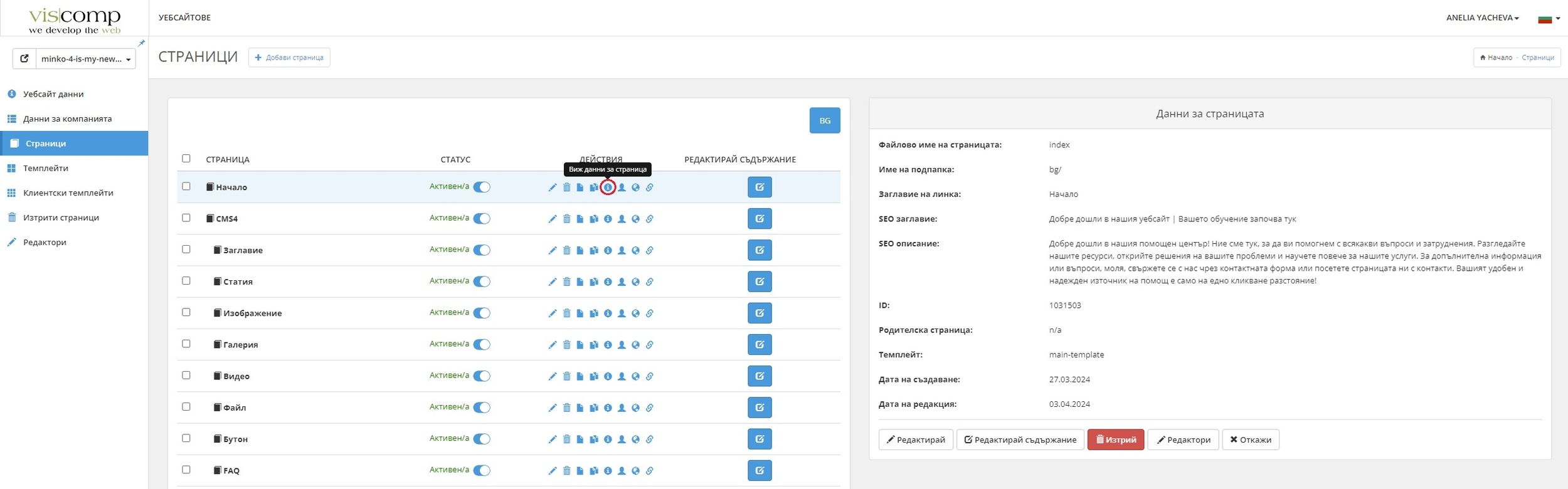This screenshot has width=1568, height=489.
Task: Pin the sidebar with the pushpin icon
Action: [x=141, y=43]
